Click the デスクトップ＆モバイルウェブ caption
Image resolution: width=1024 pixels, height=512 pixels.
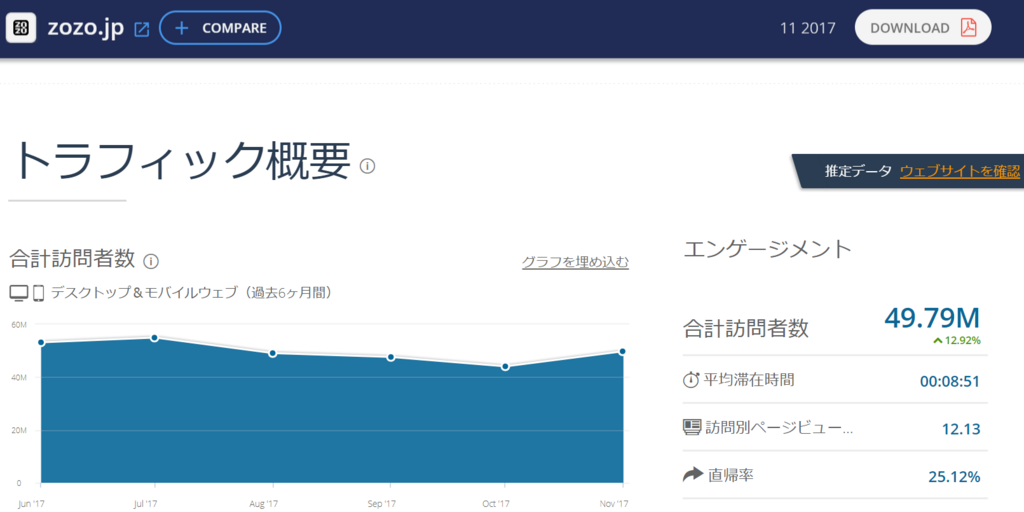pyautogui.click(x=193, y=293)
